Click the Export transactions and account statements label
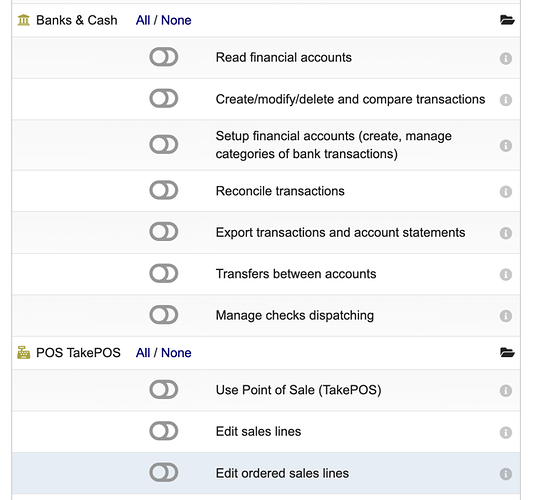The width and height of the screenshot is (533, 500). point(340,233)
